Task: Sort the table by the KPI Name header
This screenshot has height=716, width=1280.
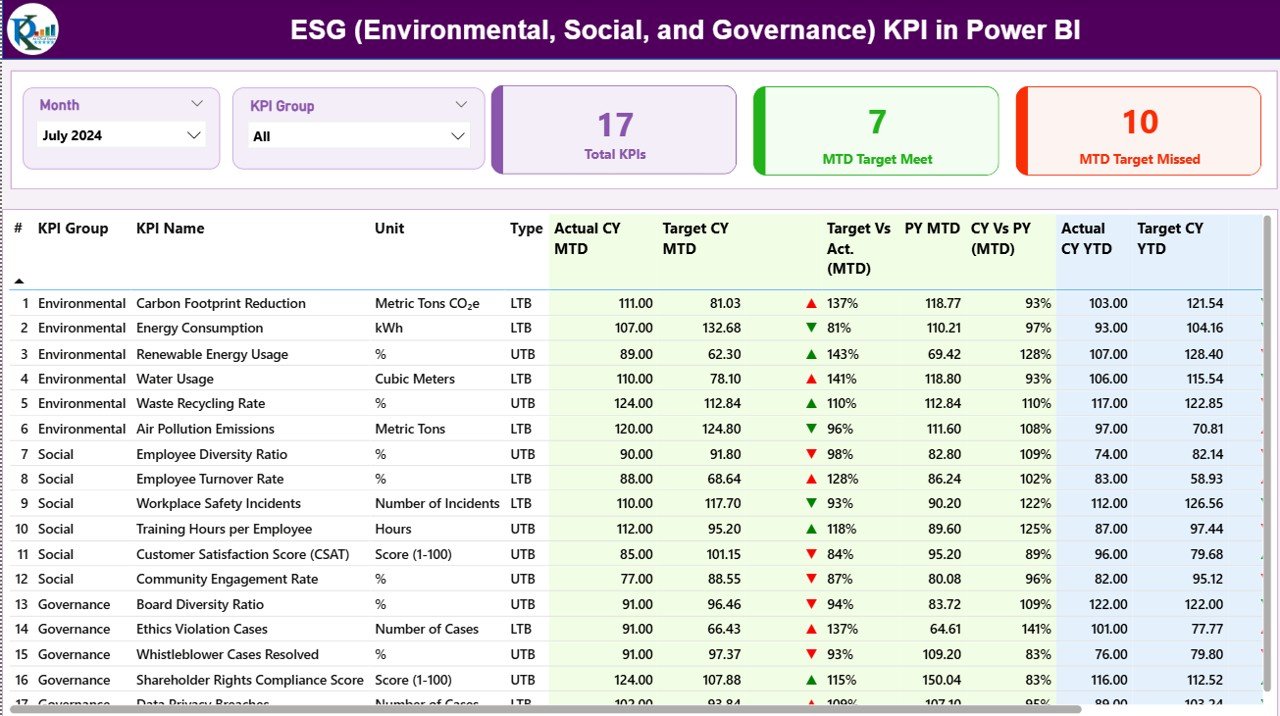Action: coord(170,228)
